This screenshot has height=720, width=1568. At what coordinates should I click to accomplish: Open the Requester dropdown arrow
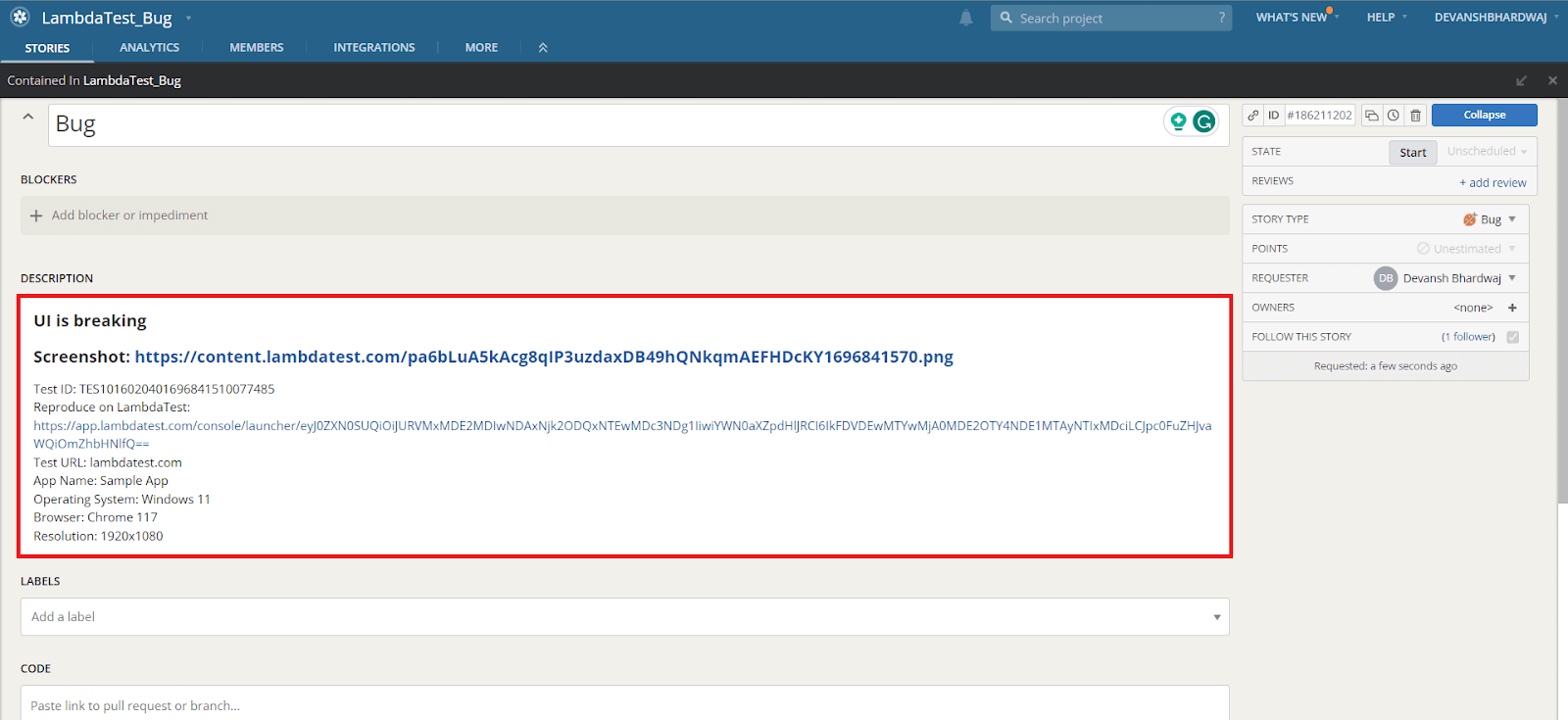click(1512, 278)
